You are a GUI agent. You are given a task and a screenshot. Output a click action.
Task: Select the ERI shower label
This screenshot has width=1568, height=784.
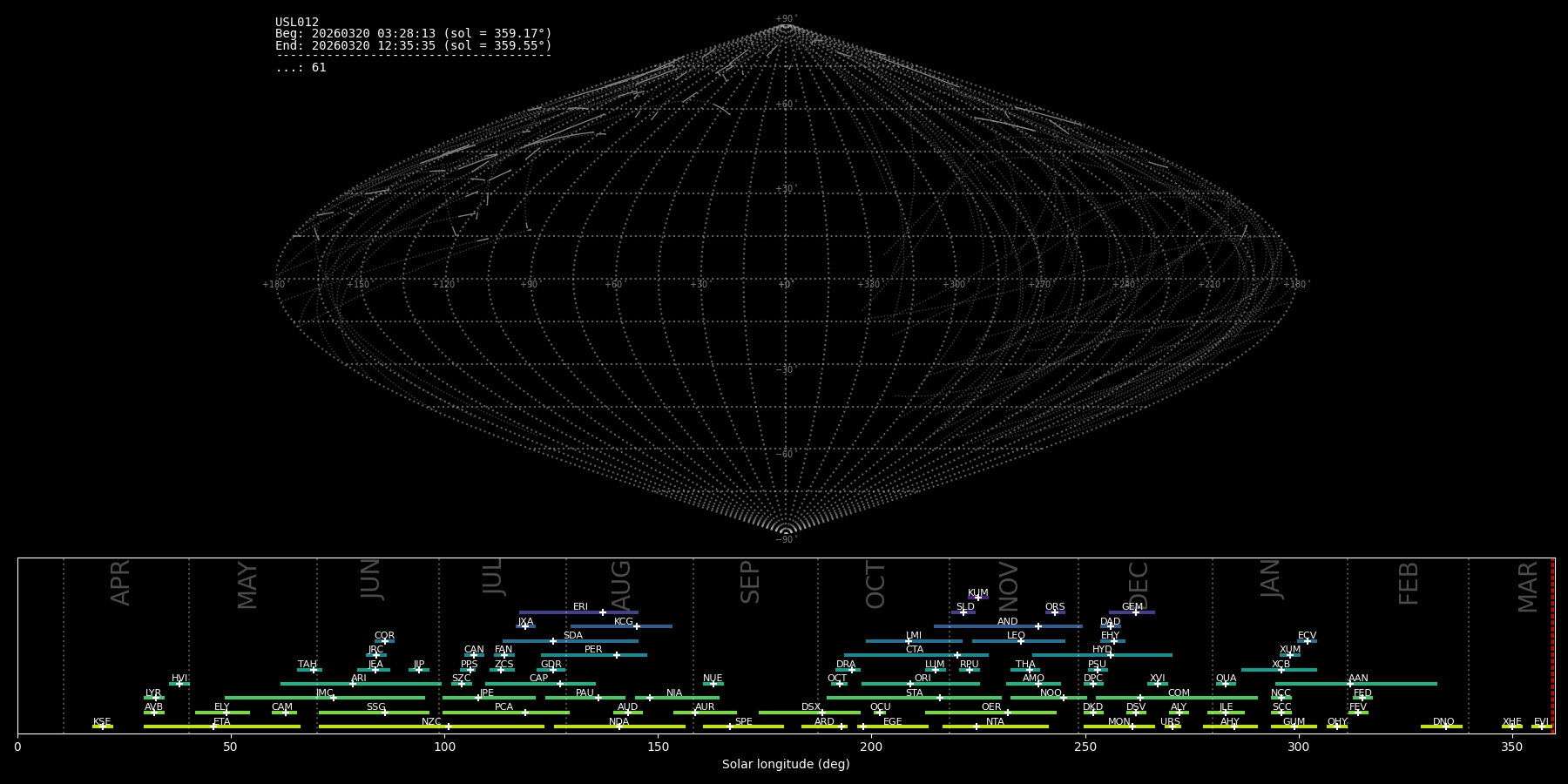click(580, 607)
